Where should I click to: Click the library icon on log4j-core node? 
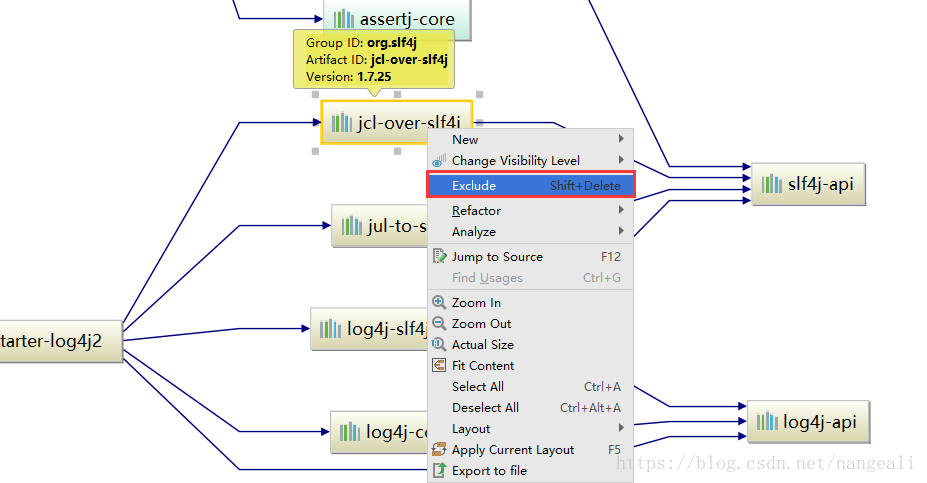click(x=349, y=432)
